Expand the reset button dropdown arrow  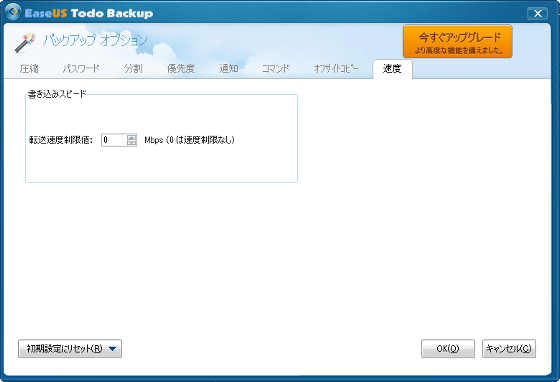(x=112, y=349)
